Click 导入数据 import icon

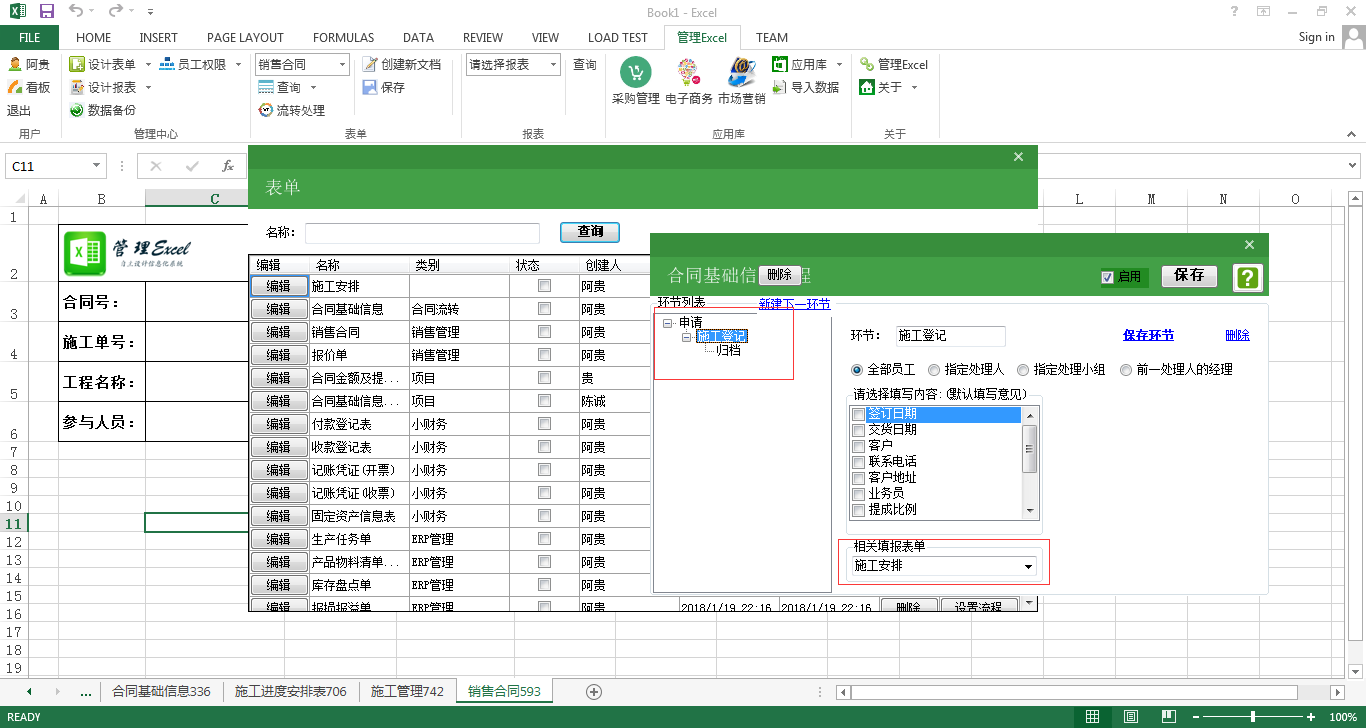pyautogui.click(x=779, y=87)
